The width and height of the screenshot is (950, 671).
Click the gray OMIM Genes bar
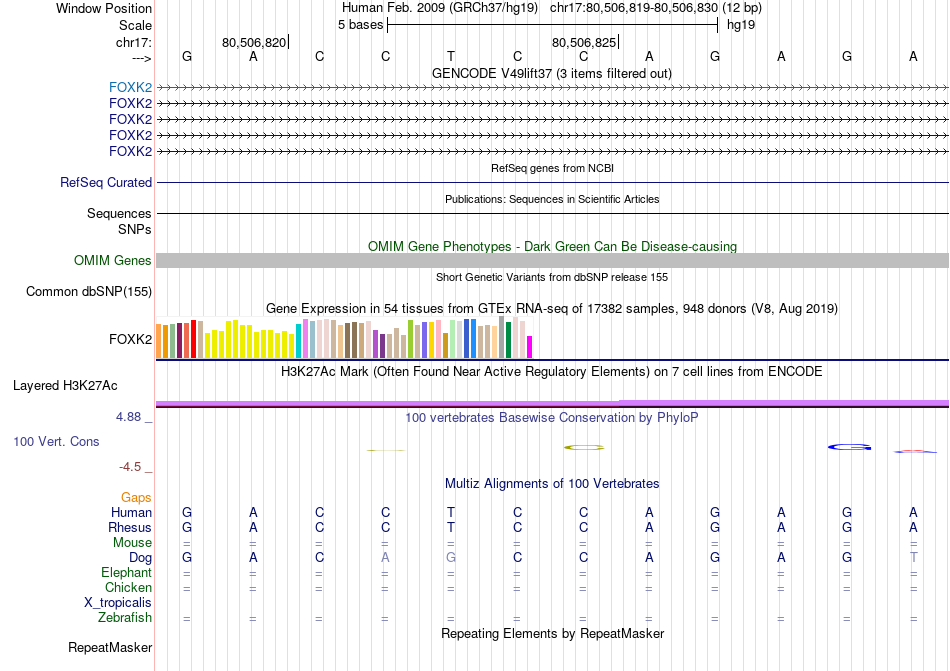pyautogui.click(x=552, y=260)
